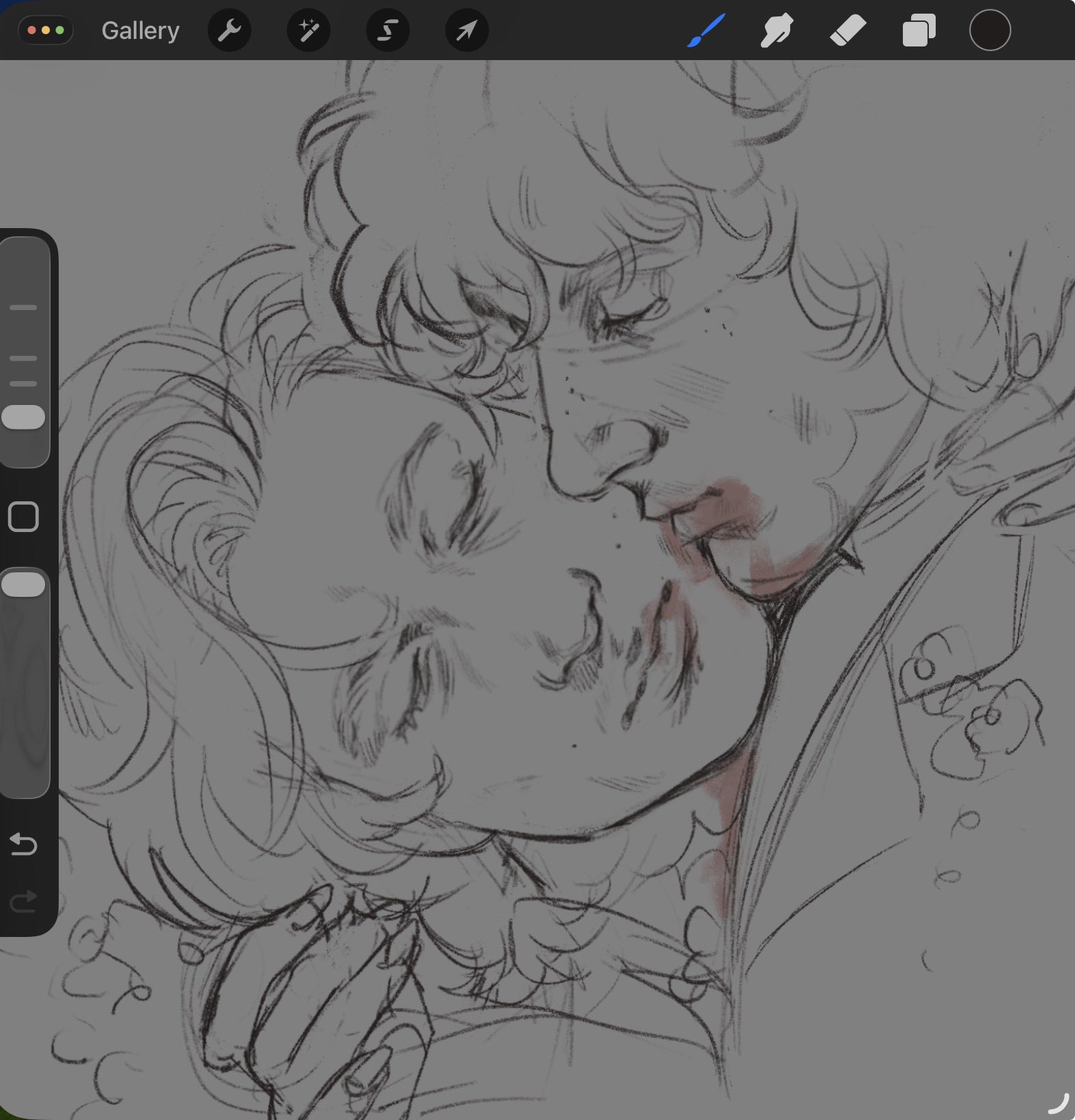
Task: Activate the Selection S-shaped tool
Action: (x=388, y=31)
